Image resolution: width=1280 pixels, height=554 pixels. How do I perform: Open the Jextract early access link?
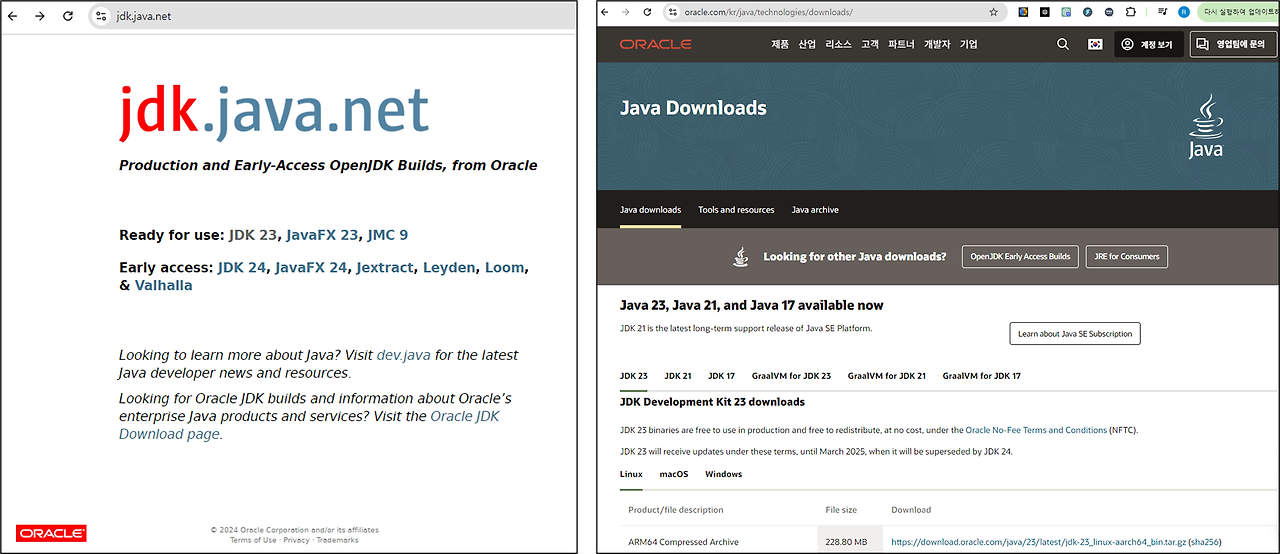pos(385,267)
